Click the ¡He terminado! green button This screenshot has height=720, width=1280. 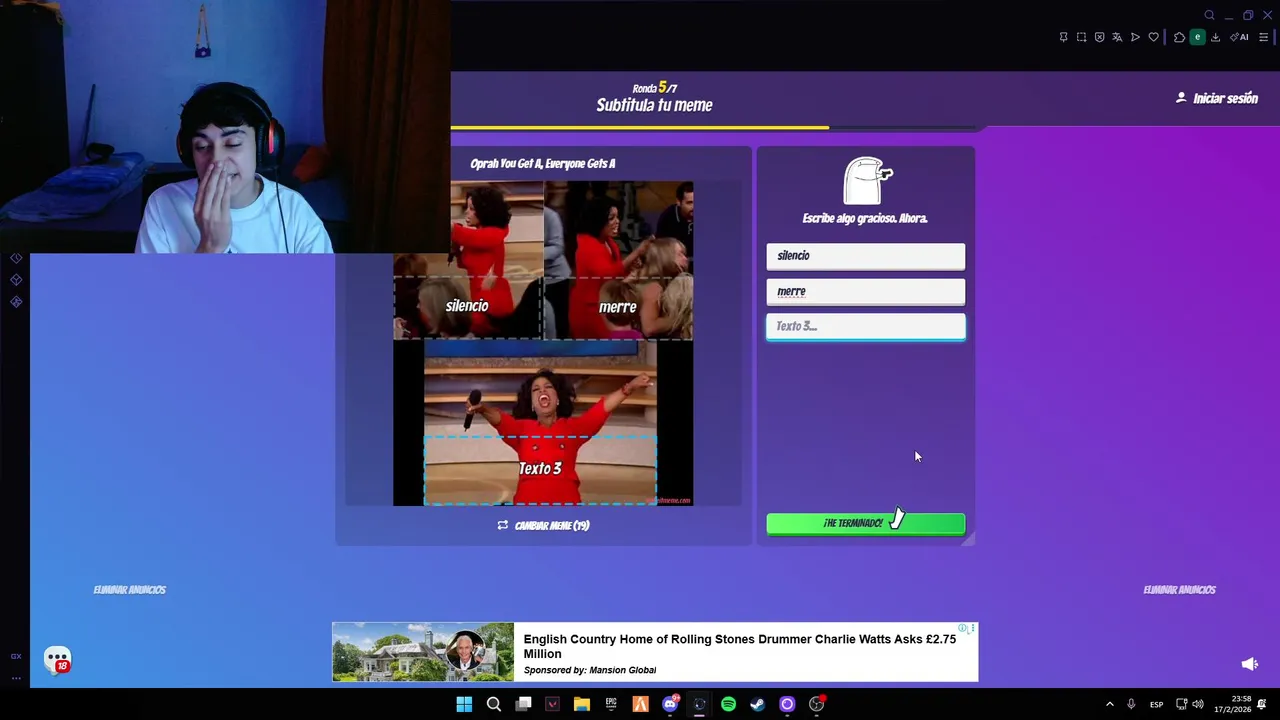coord(866,523)
